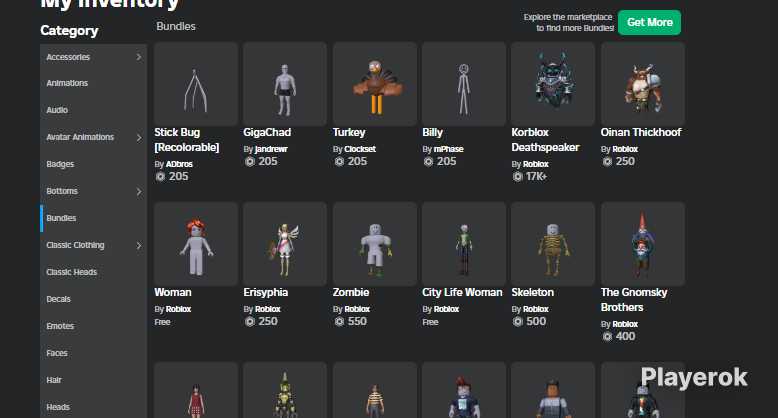Open creator Jandrewr profile link
Viewport: 778px width, 418px height.
click(x=271, y=149)
